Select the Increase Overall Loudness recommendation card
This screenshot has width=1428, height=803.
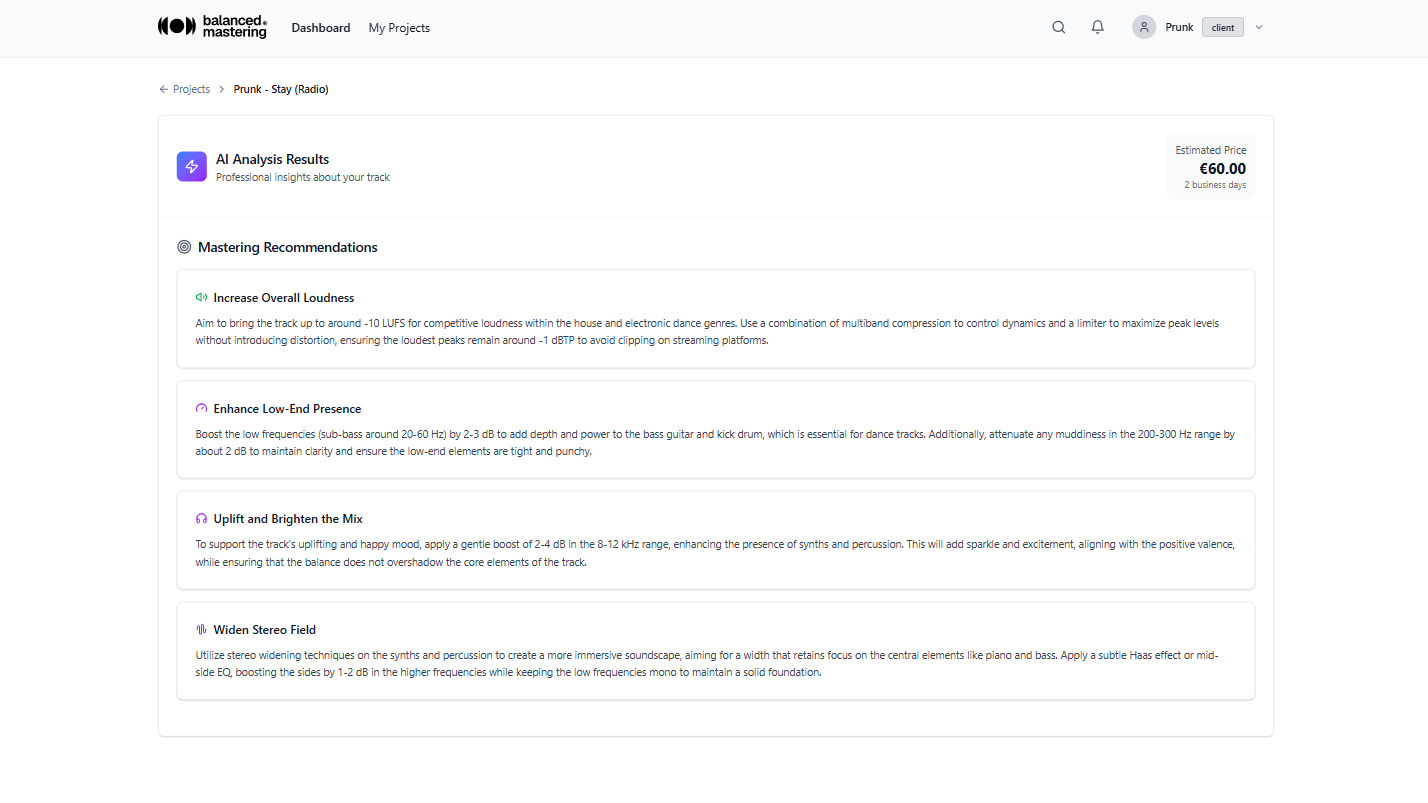(x=715, y=318)
